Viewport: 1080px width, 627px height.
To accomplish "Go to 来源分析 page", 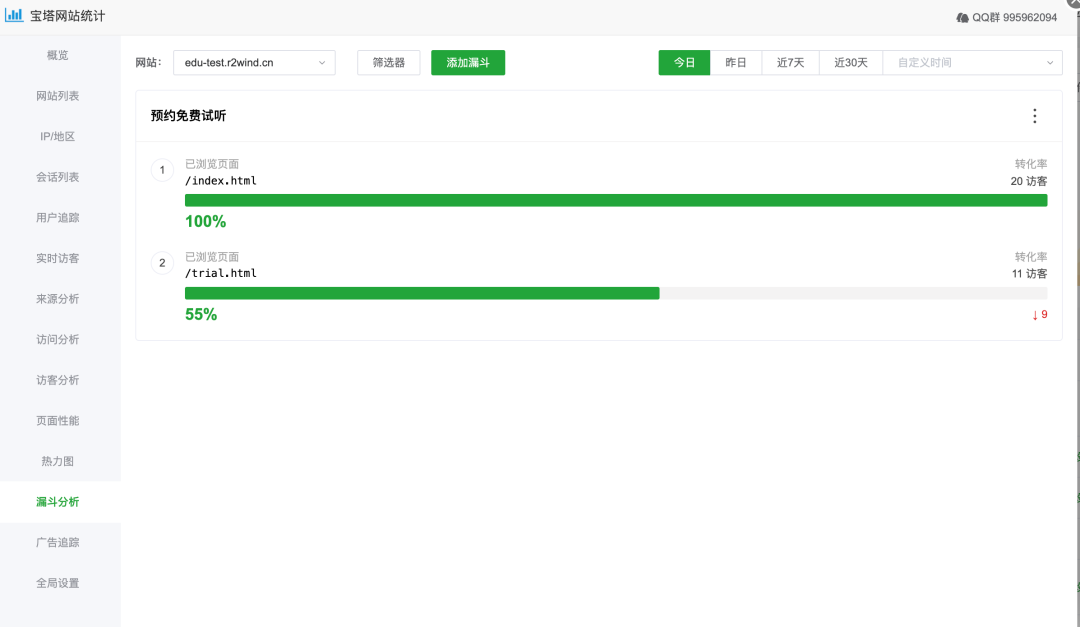I will tap(58, 299).
